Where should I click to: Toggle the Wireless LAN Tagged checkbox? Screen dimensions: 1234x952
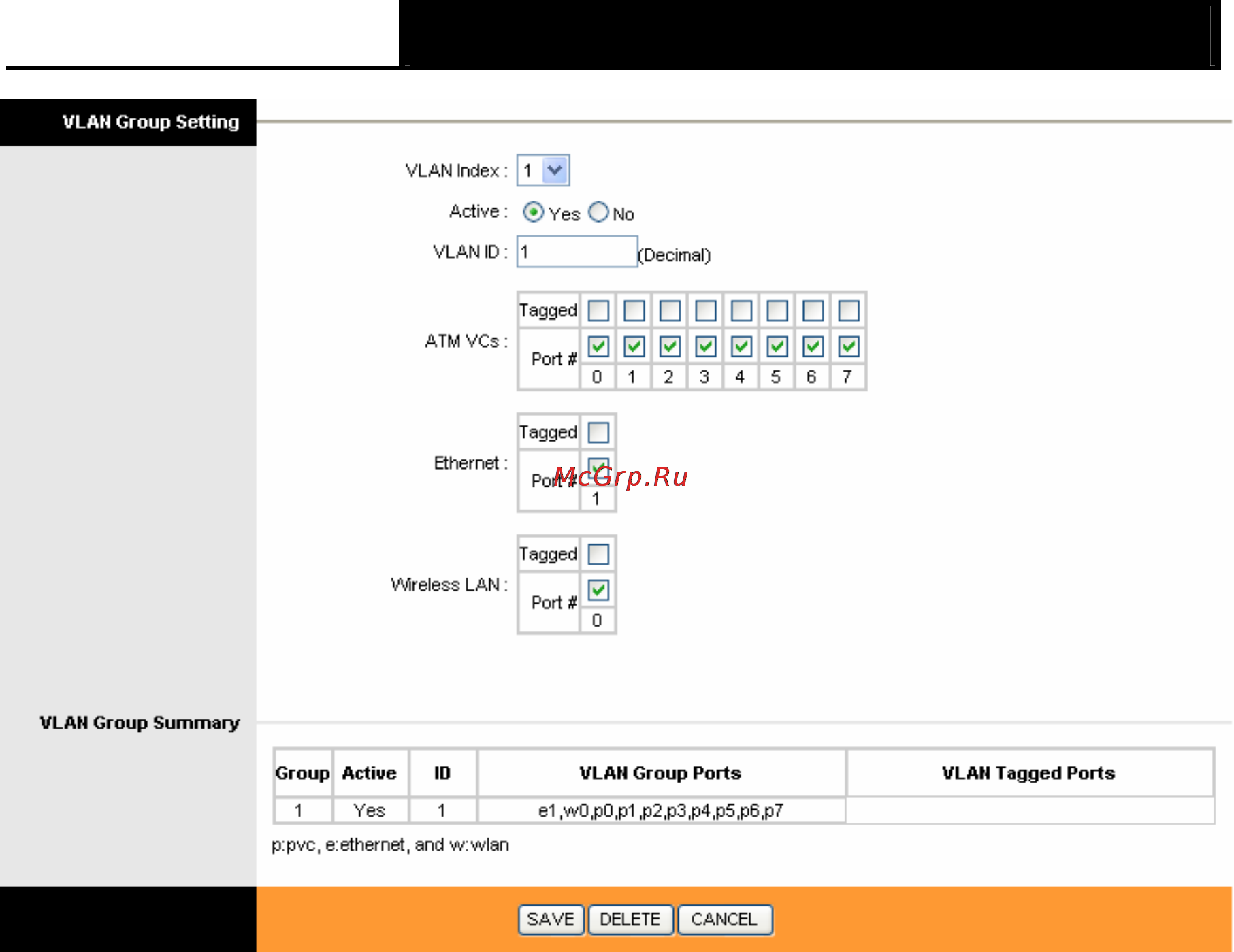[x=598, y=554]
